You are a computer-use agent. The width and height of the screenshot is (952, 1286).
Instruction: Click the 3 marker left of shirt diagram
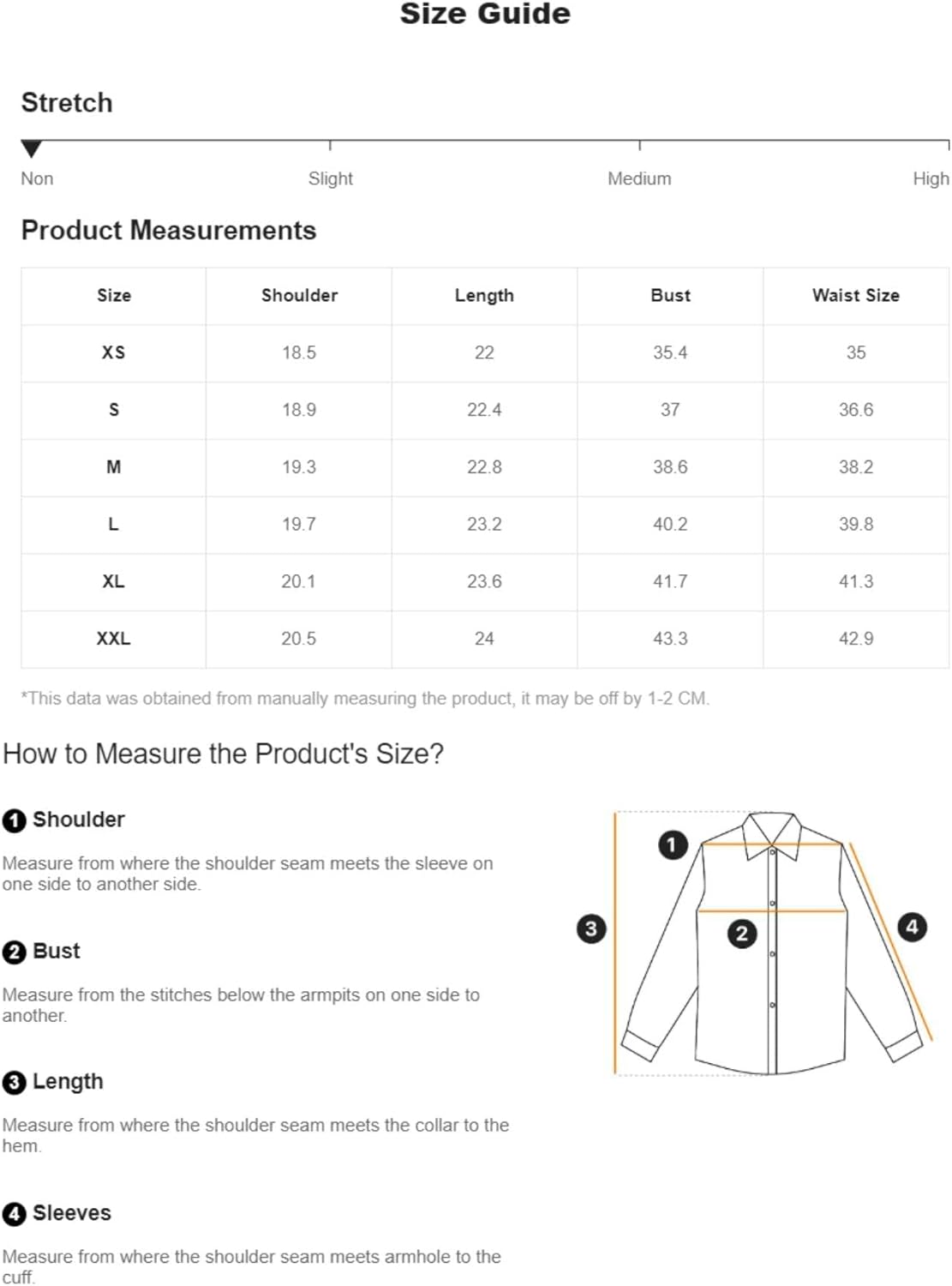(x=591, y=928)
